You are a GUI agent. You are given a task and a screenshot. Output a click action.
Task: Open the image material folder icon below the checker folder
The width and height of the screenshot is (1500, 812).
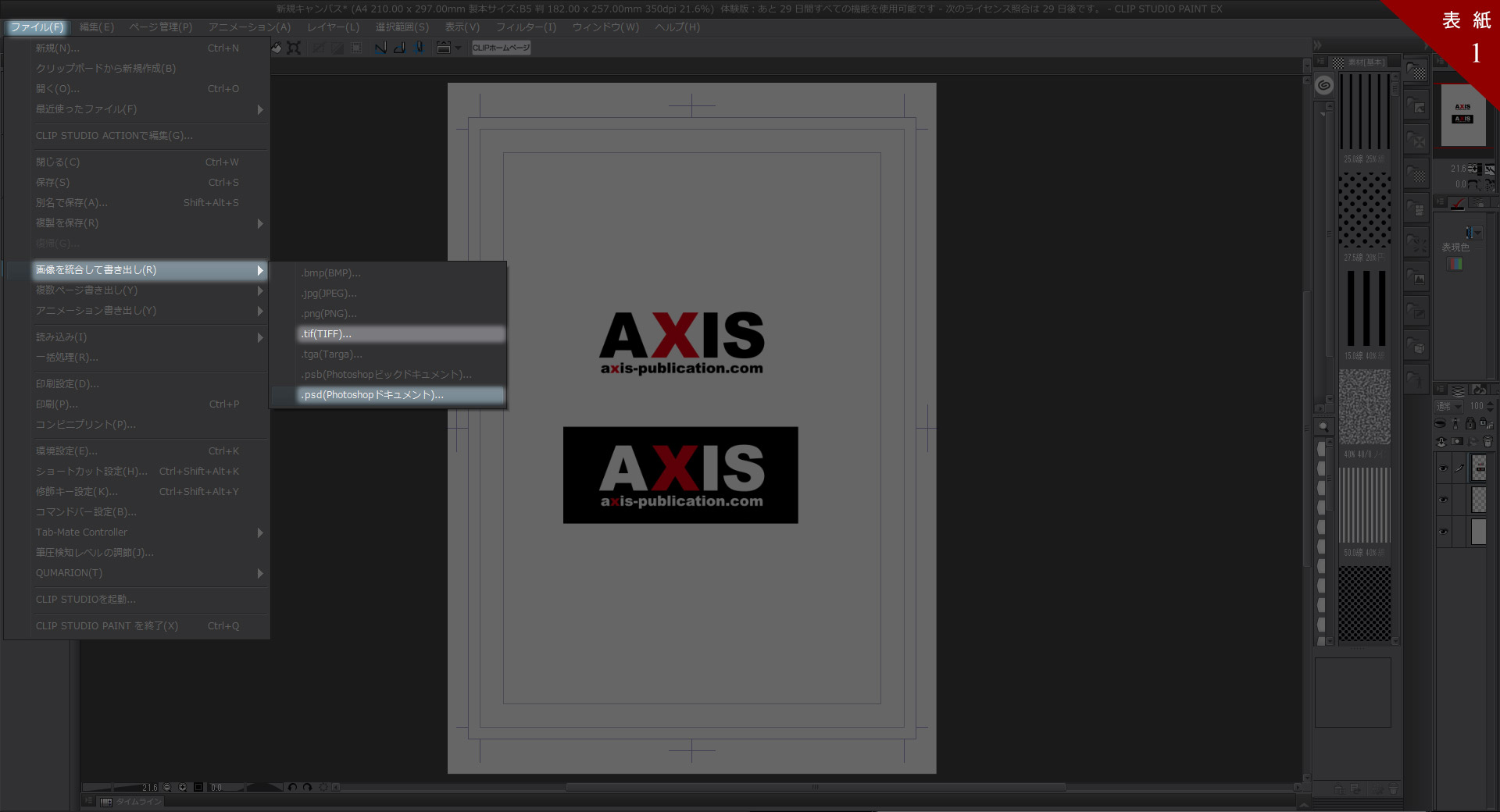pos(1416,105)
